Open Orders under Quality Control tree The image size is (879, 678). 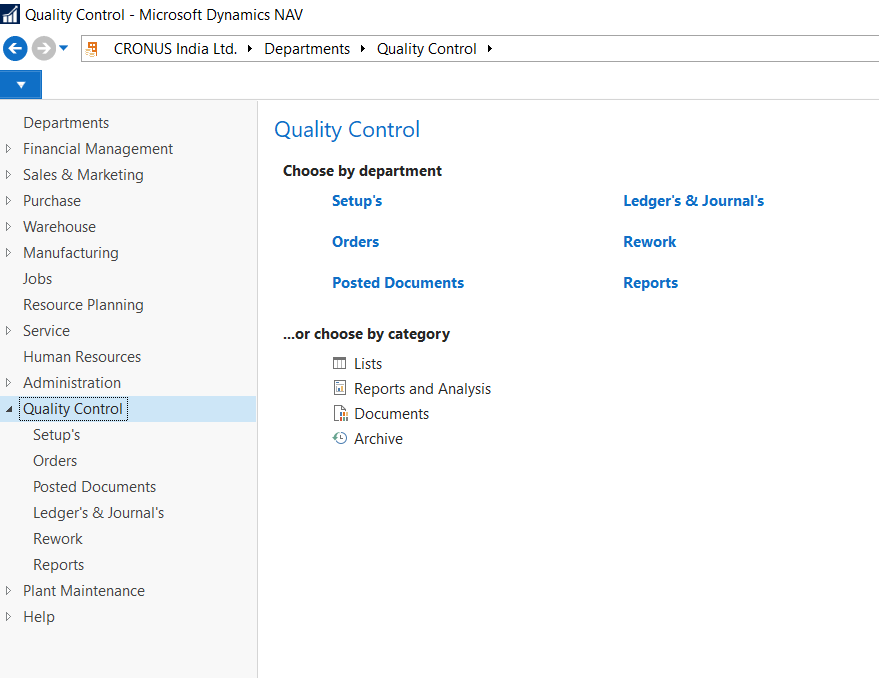click(55, 460)
